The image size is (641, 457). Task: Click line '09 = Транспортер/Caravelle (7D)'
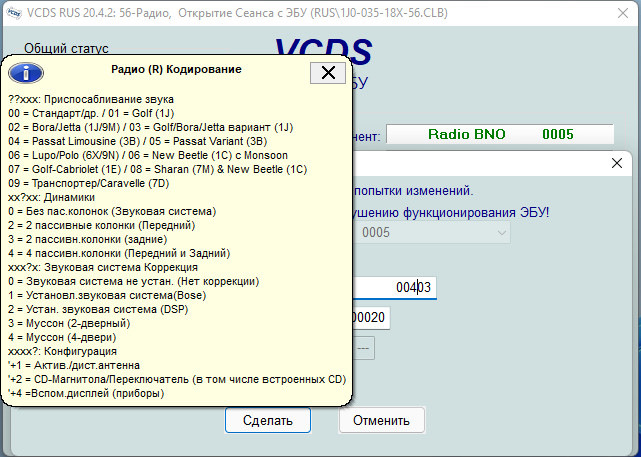(x=88, y=183)
